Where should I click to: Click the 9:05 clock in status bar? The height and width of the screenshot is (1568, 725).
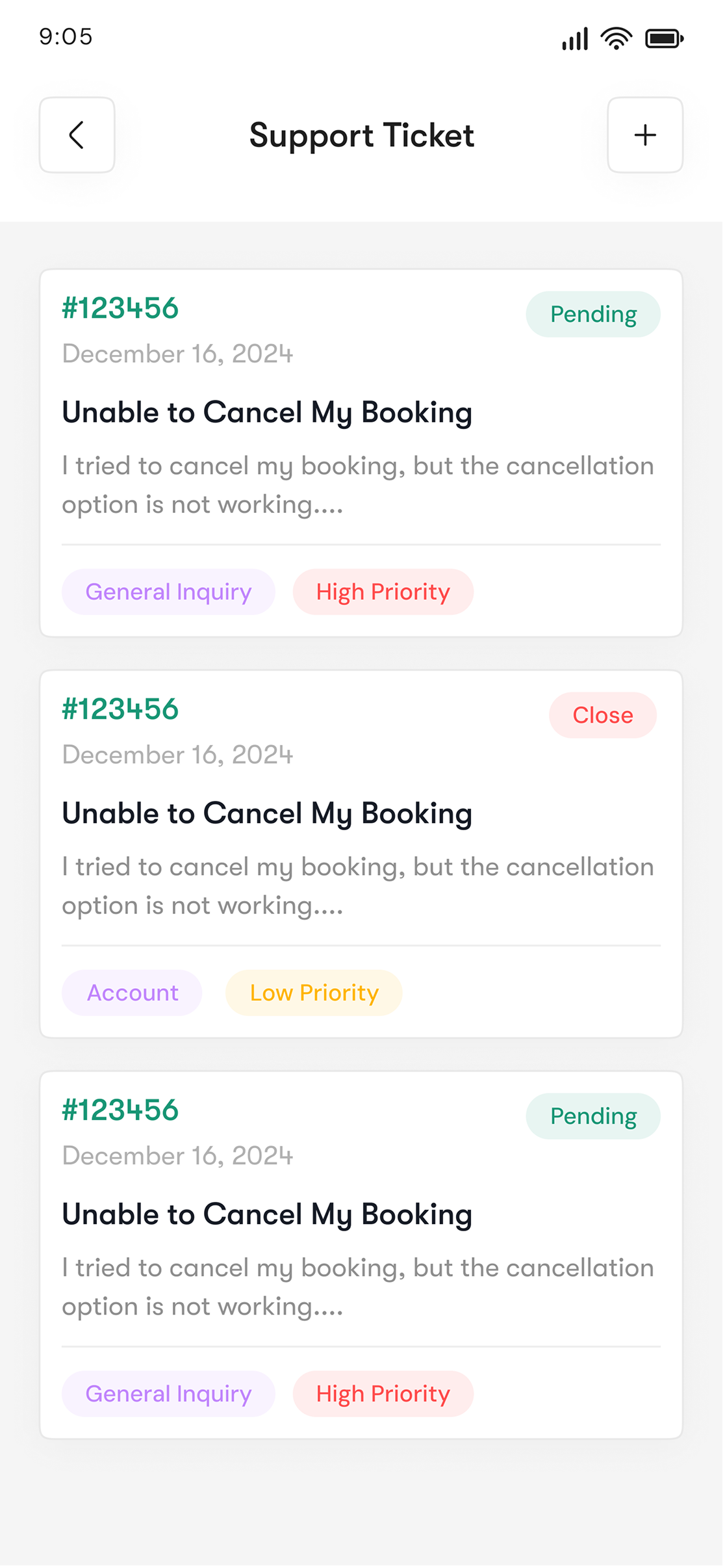[x=66, y=36]
